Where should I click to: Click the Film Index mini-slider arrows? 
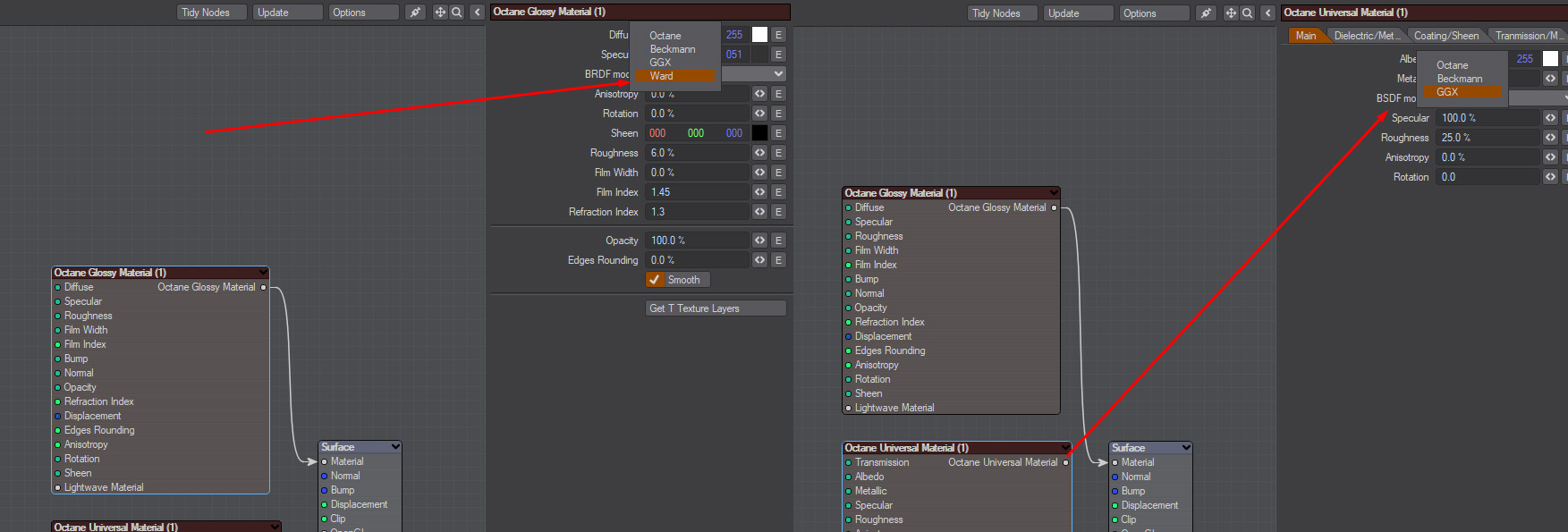(x=759, y=192)
